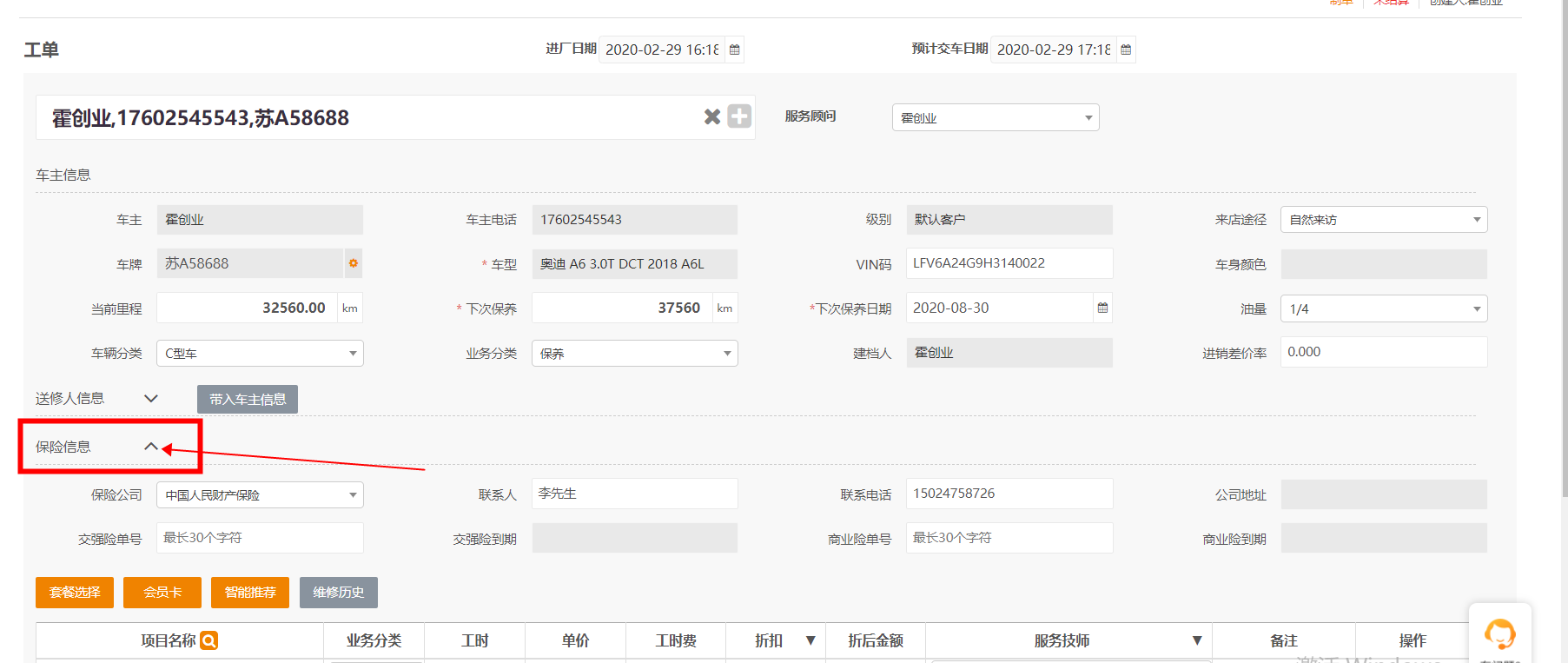The image size is (1568, 663).
Task: Add new customer with plus icon
Action: click(x=739, y=116)
